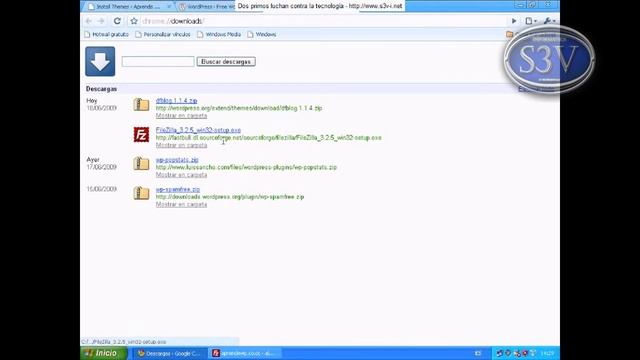Click the 15/06/2009 date label
The width and height of the screenshot is (640, 360).
[101, 189]
